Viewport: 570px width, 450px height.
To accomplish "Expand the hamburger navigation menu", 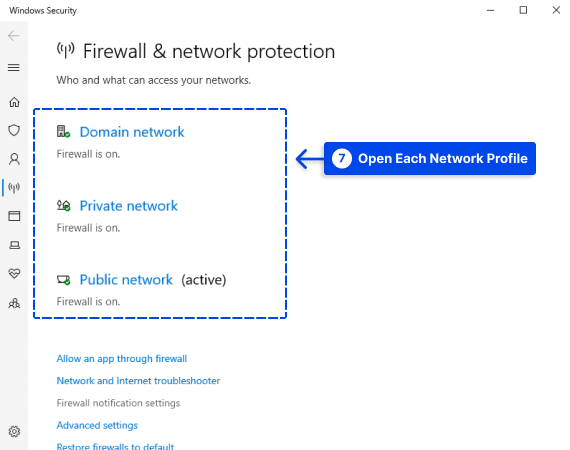I will (x=14, y=68).
